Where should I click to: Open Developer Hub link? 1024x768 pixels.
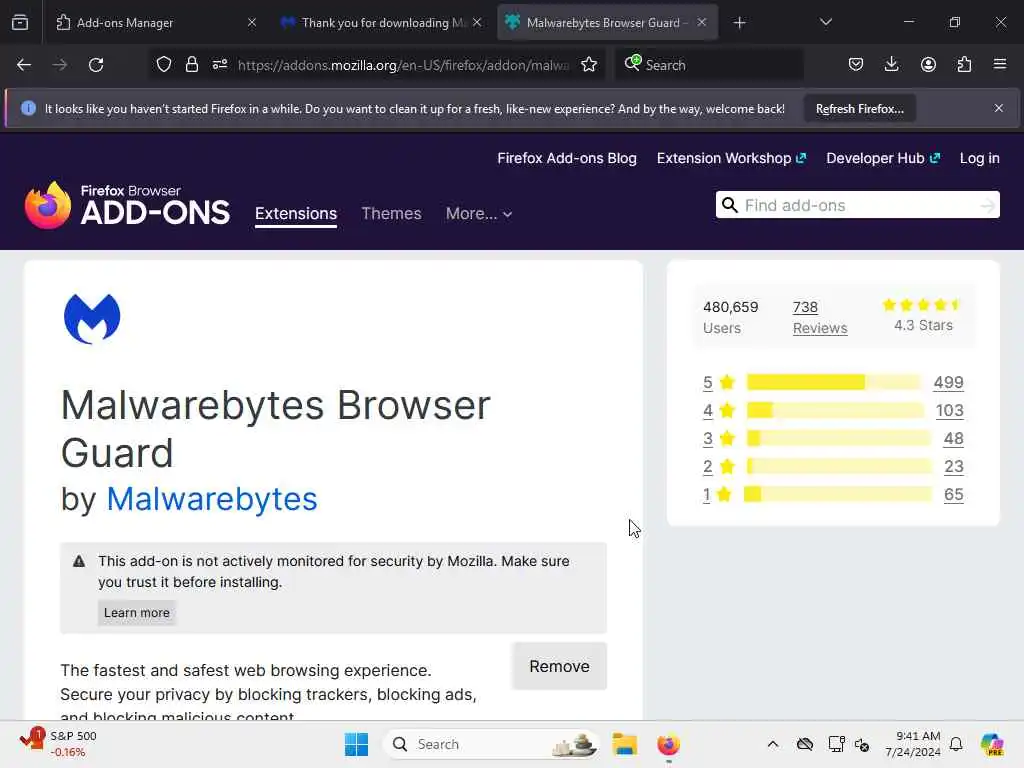click(x=883, y=158)
